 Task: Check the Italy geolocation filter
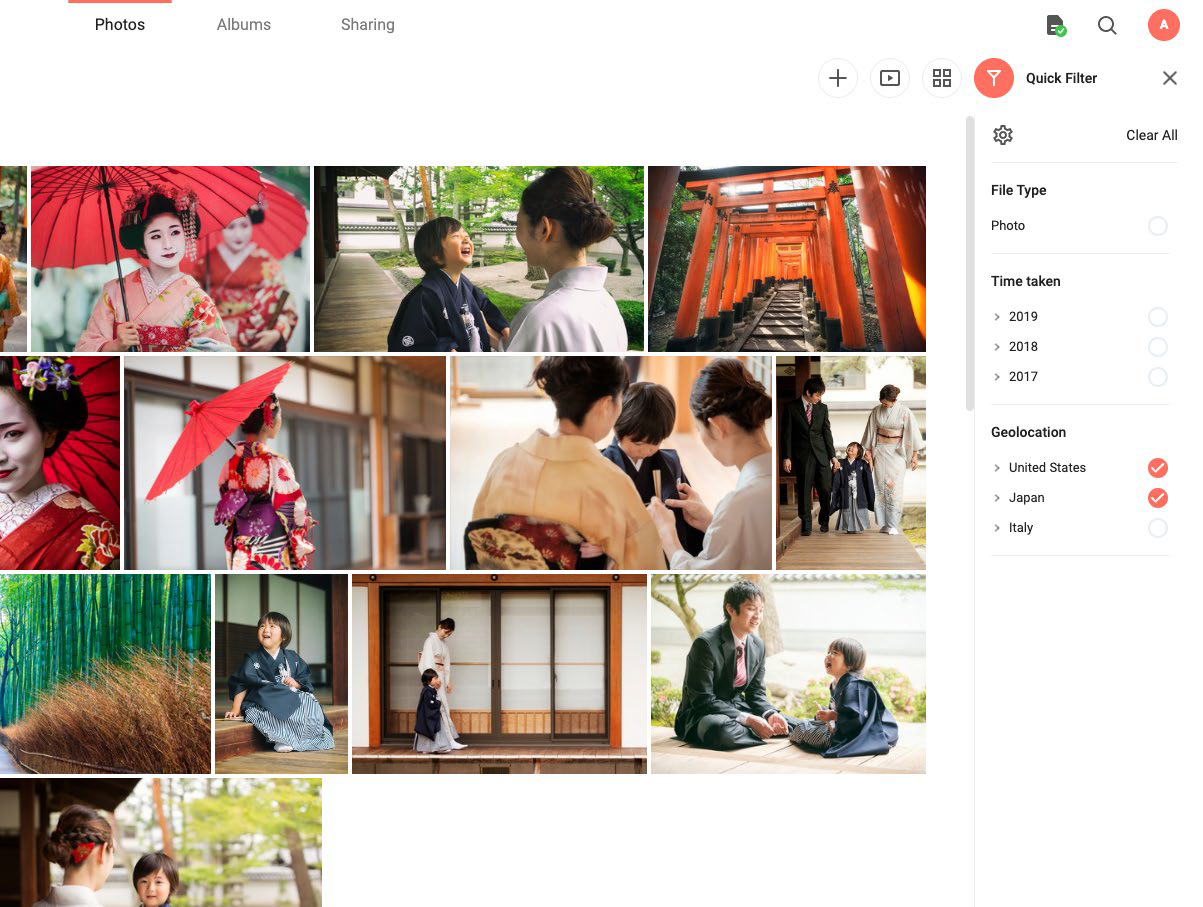click(x=1158, y=528)
